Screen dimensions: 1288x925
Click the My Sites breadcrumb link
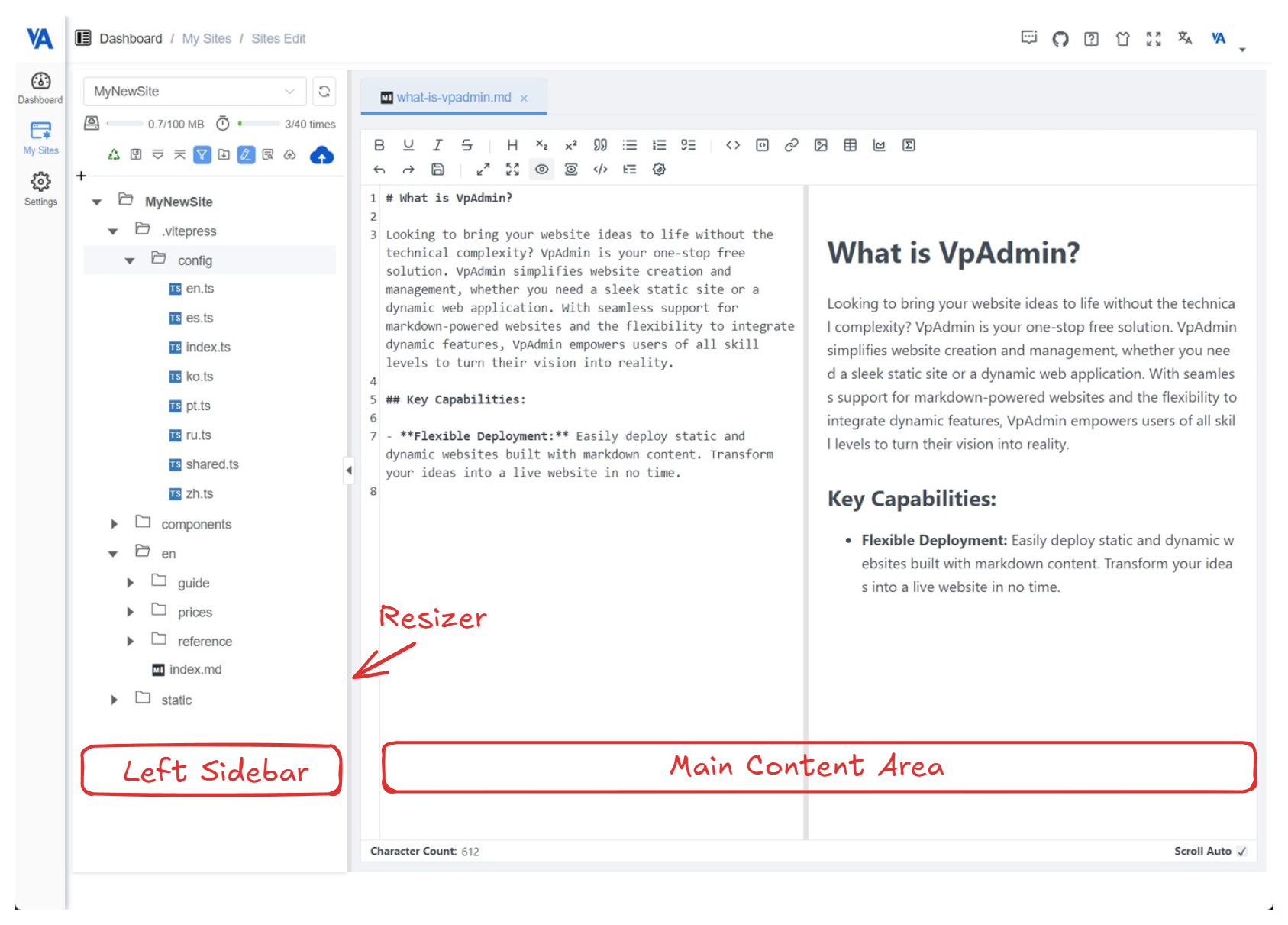tap(206, 39)
